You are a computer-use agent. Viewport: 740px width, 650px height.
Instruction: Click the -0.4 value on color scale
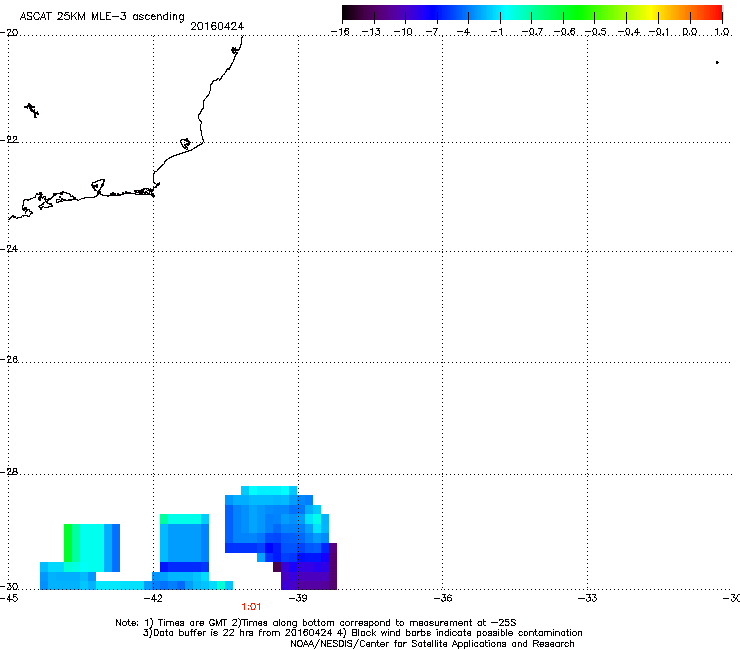[x=629, y=32]
